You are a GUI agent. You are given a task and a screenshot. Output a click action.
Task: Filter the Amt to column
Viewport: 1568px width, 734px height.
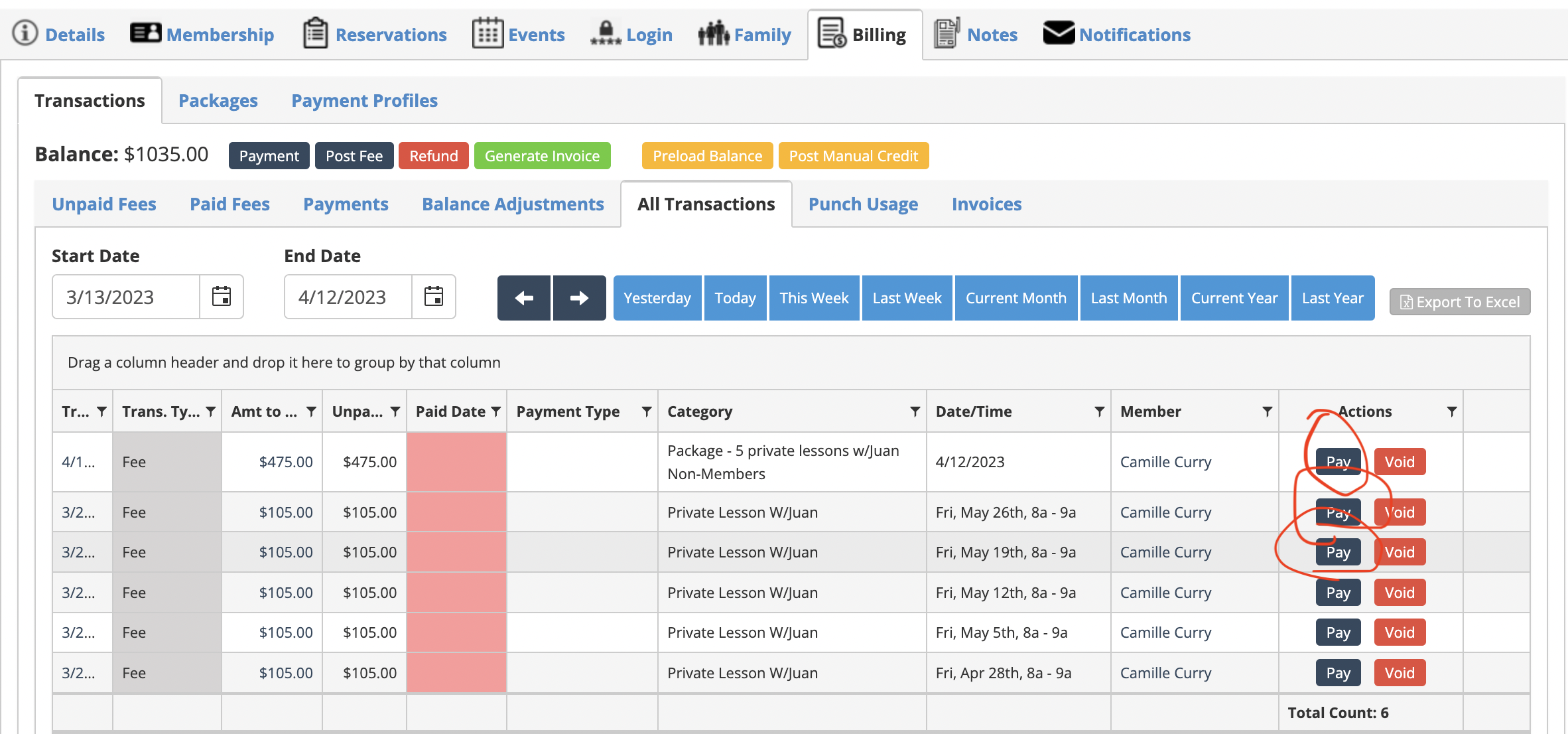click(311, 411)
